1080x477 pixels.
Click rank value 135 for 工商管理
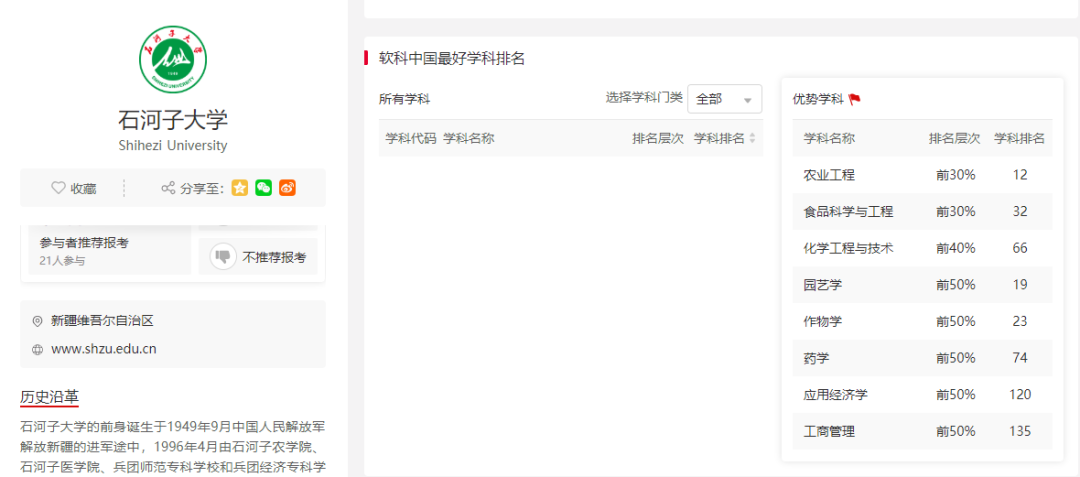coord(1019,432)
